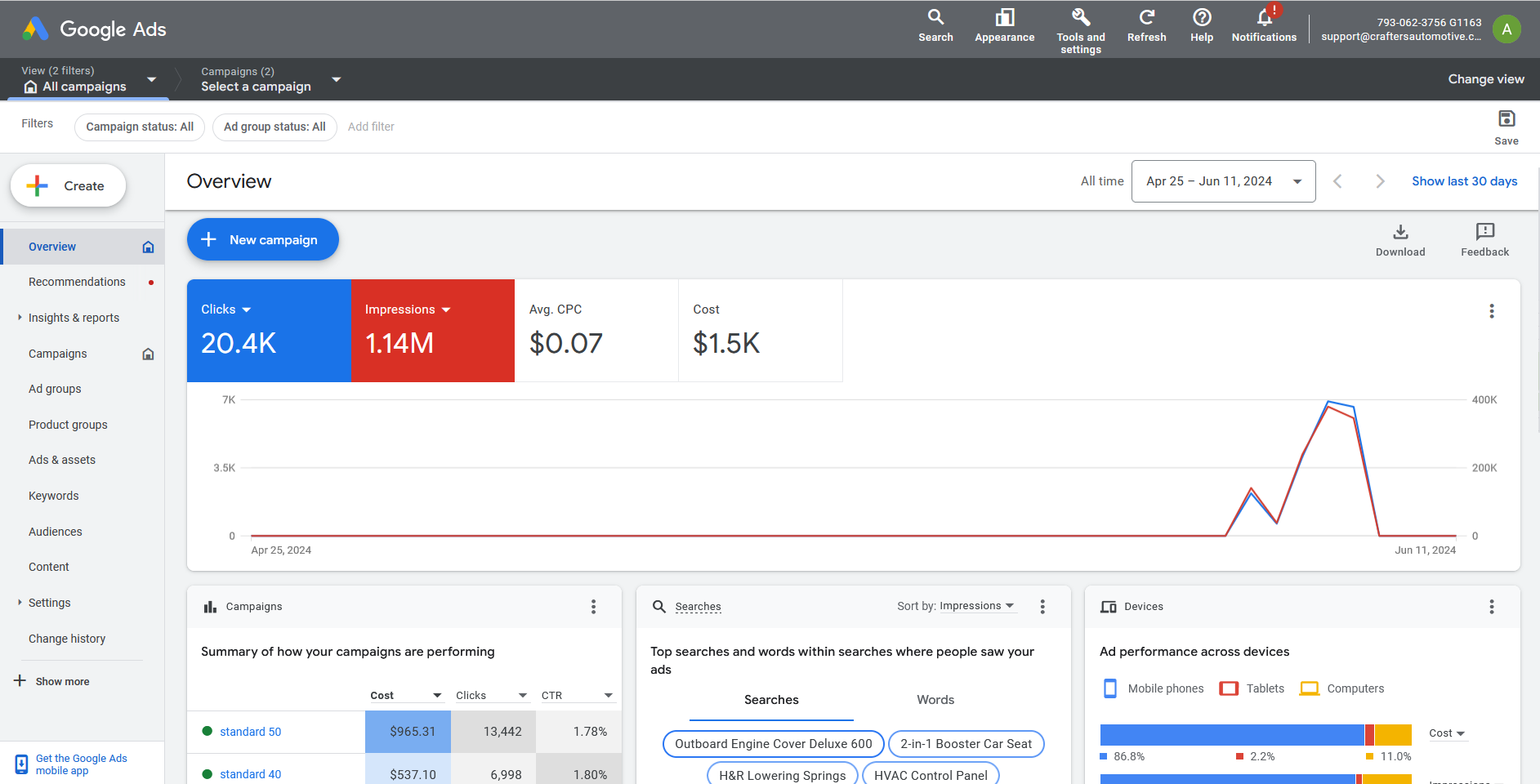Click home icon beside Overview in sidebar

(x=148, y=247)
